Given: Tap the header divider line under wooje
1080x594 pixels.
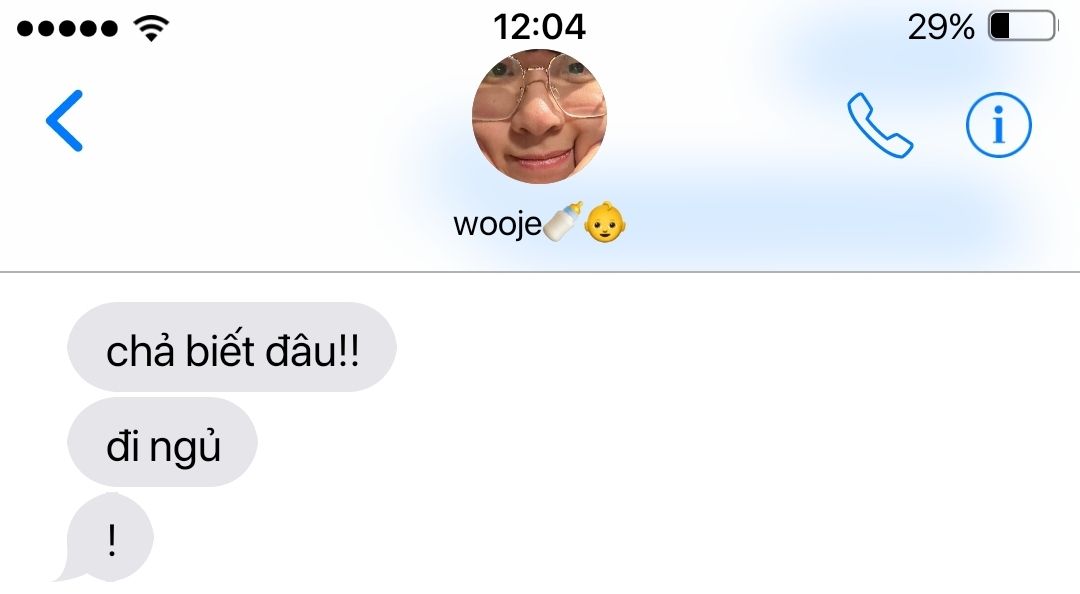Looking at the screenshot, I should click(540, 272).
